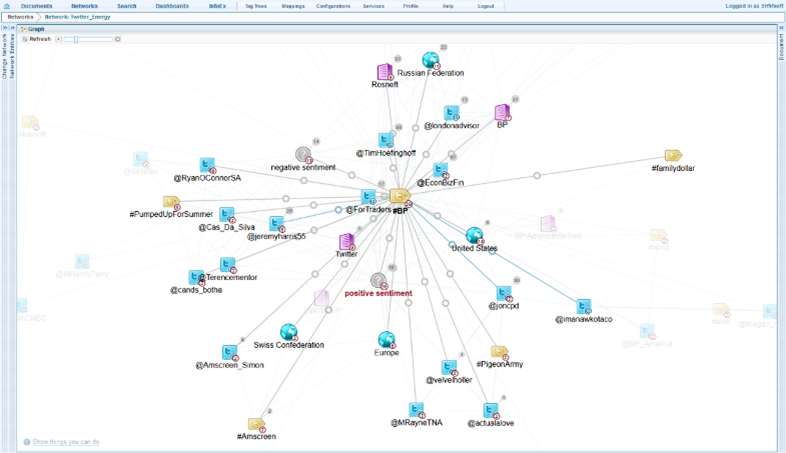
Task: Select the @TimHoefinghoff Twitter node
Action: tap(386, 140)
